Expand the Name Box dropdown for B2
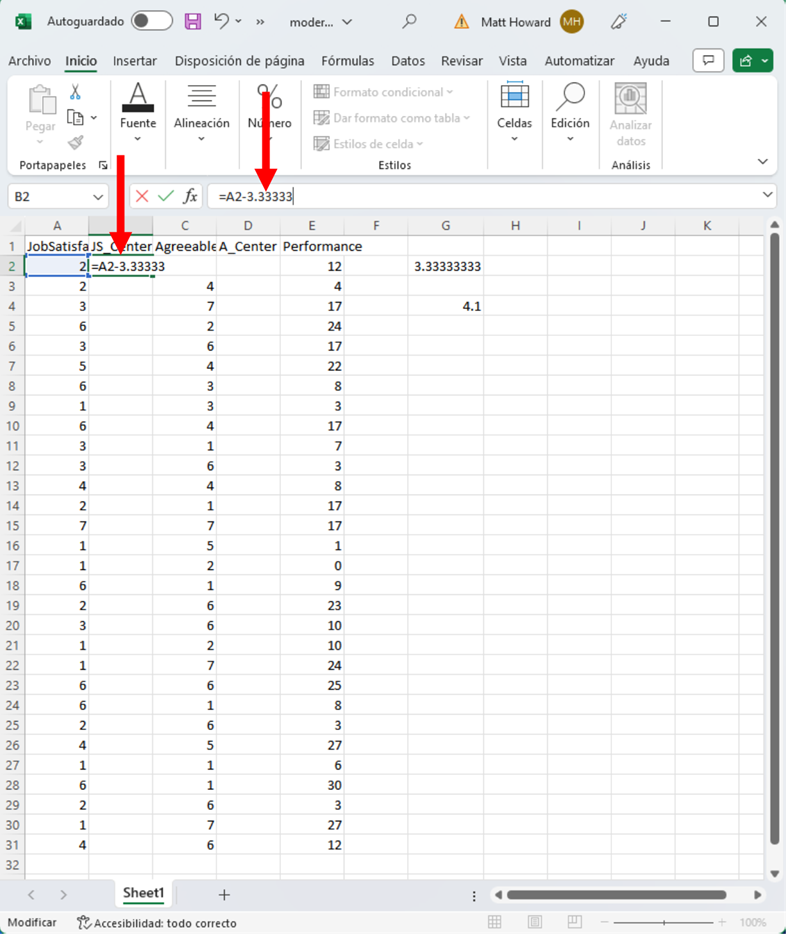786x934 pixels. [98, 197]
